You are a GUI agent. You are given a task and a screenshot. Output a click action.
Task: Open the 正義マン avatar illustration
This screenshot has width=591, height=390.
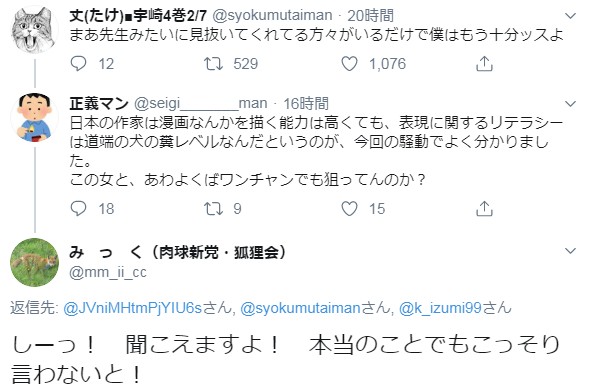(x=34, y=118)
